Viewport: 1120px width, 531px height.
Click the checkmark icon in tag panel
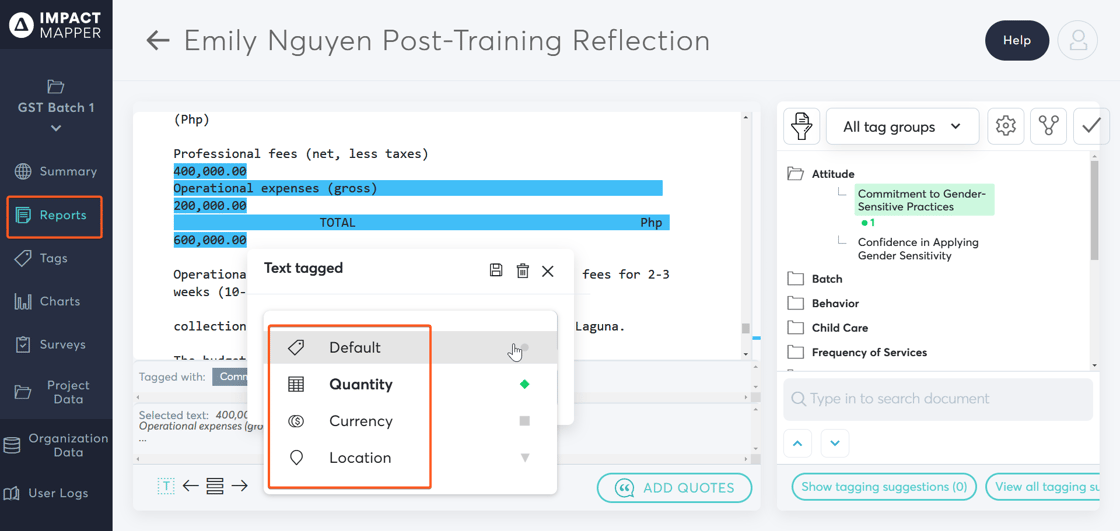click(1091, 127)
